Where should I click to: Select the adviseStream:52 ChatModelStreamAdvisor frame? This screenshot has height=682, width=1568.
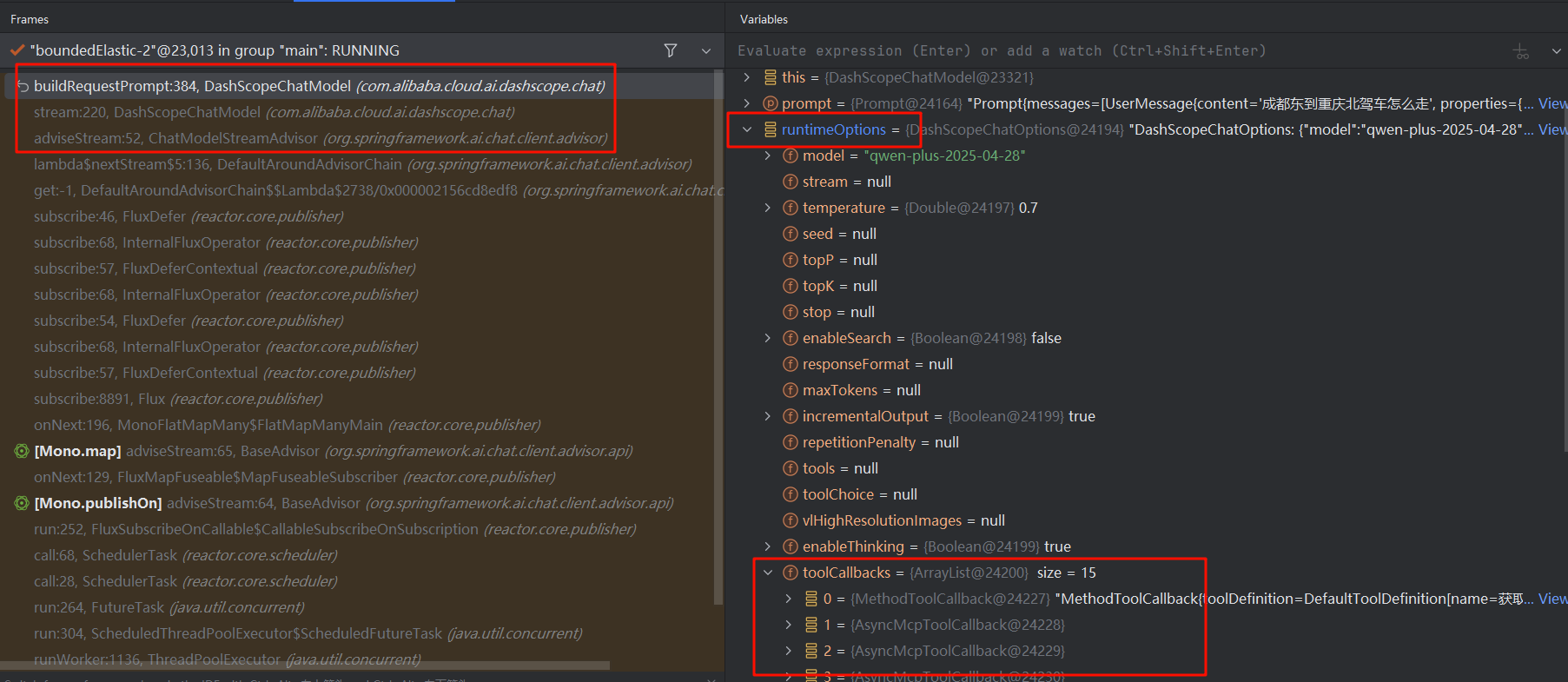point(321,138)
